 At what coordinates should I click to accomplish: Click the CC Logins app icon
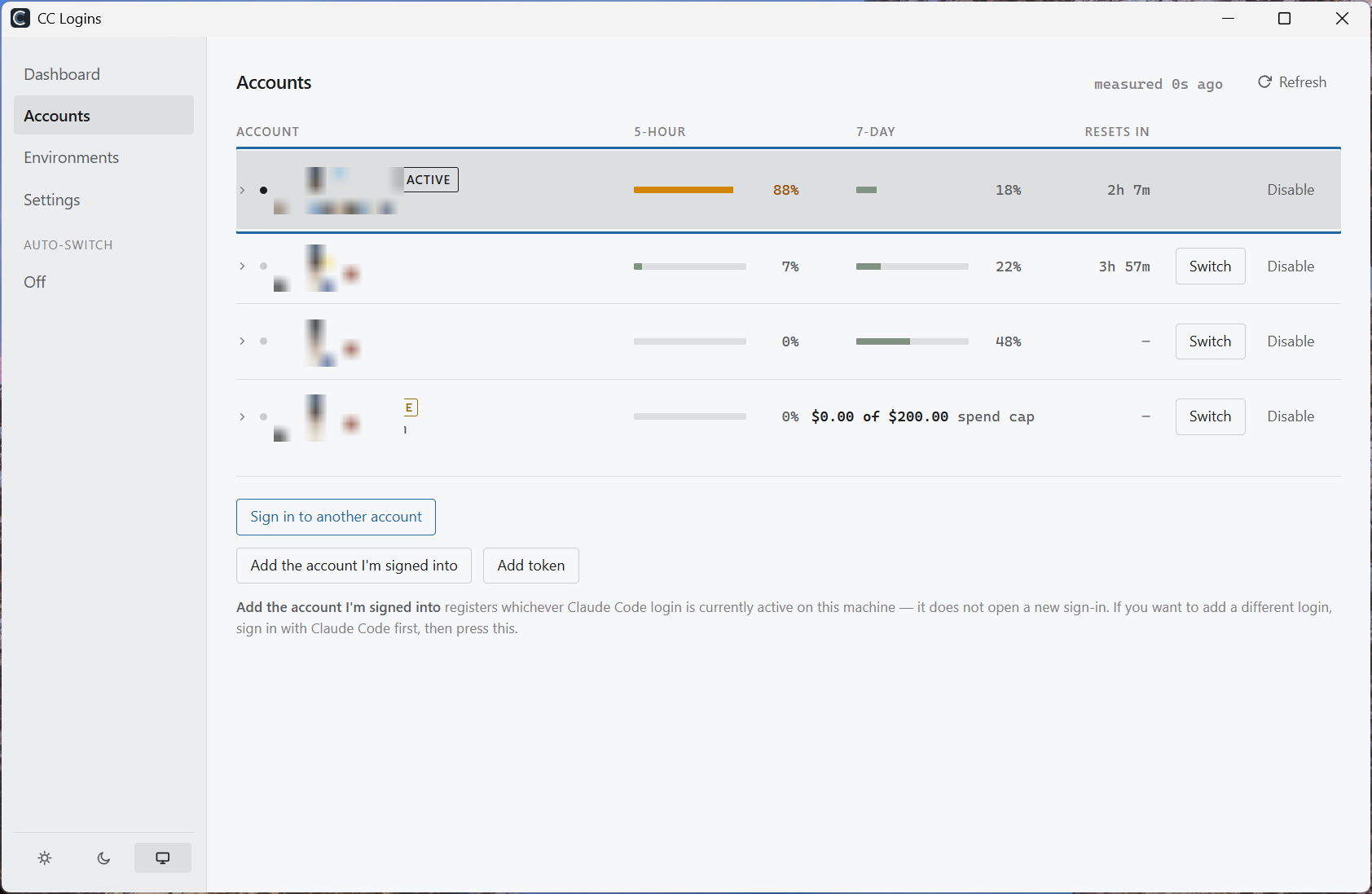point(20,18)
